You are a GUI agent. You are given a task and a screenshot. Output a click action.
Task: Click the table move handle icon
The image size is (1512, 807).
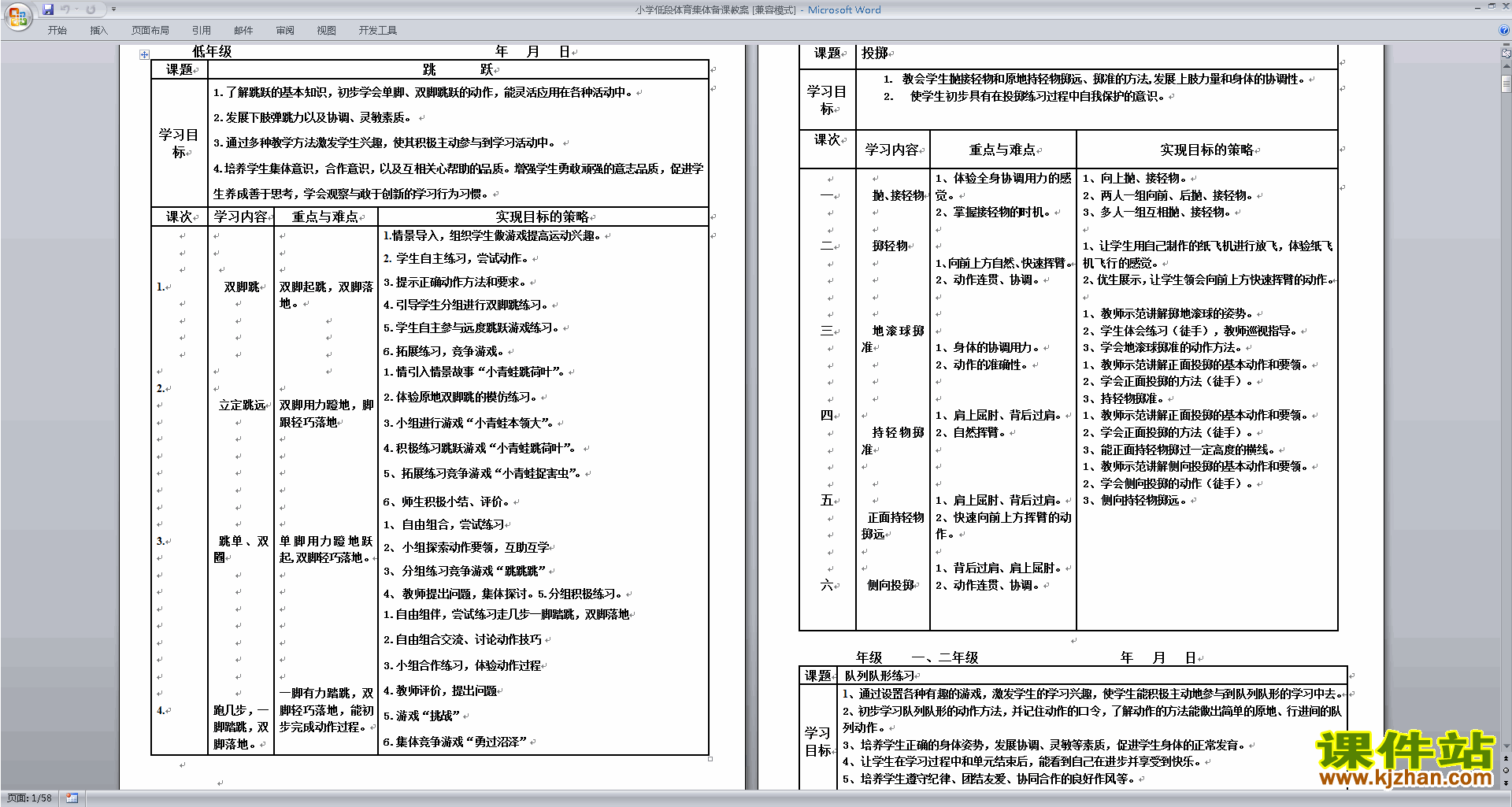144,54
